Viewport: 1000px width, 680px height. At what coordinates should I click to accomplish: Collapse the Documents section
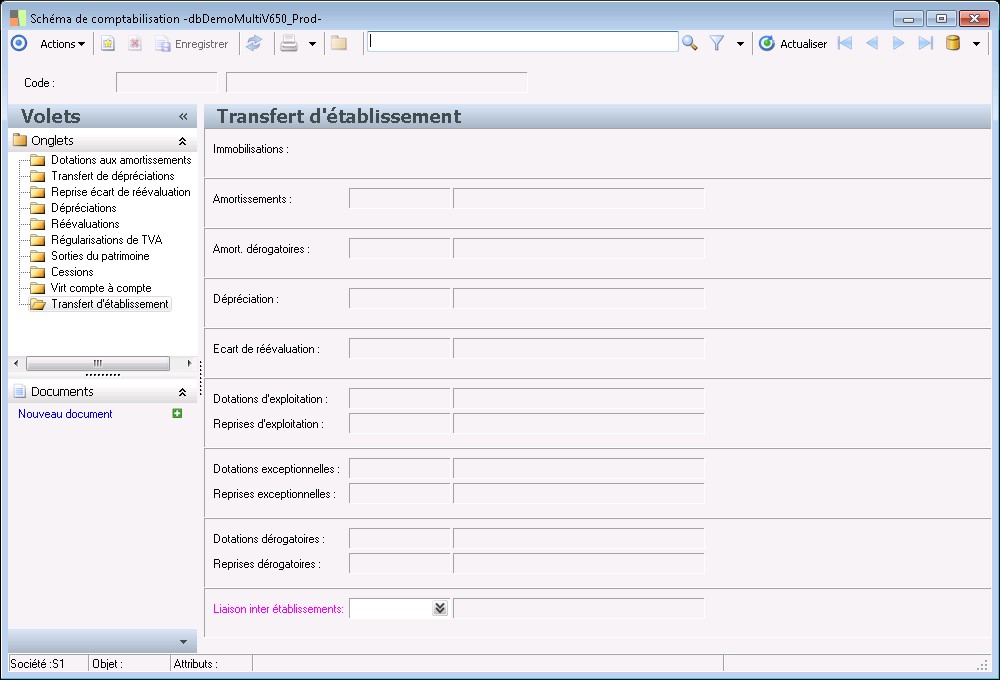coord(182,392)
